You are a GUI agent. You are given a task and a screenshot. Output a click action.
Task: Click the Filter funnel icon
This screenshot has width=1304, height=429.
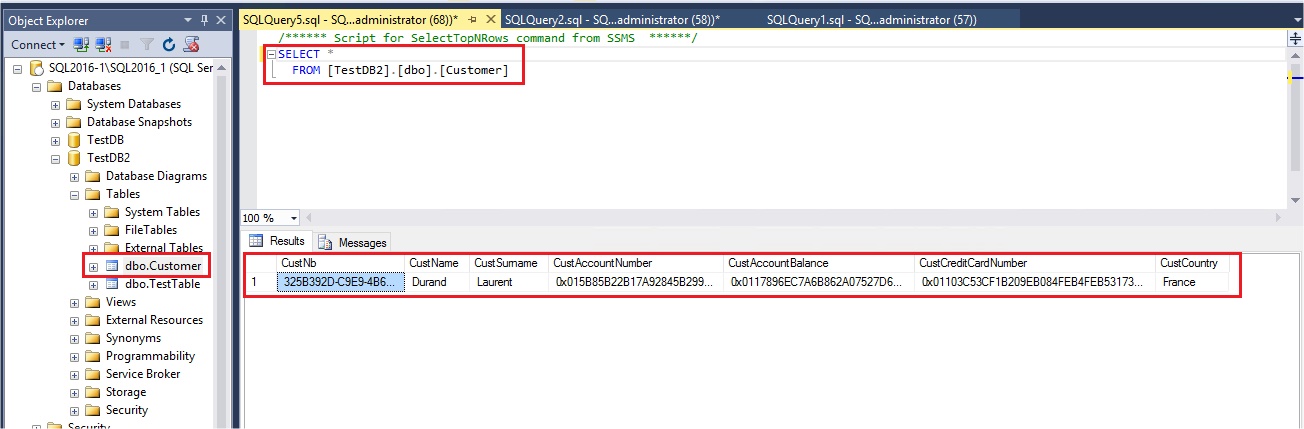tap(147, 45)
